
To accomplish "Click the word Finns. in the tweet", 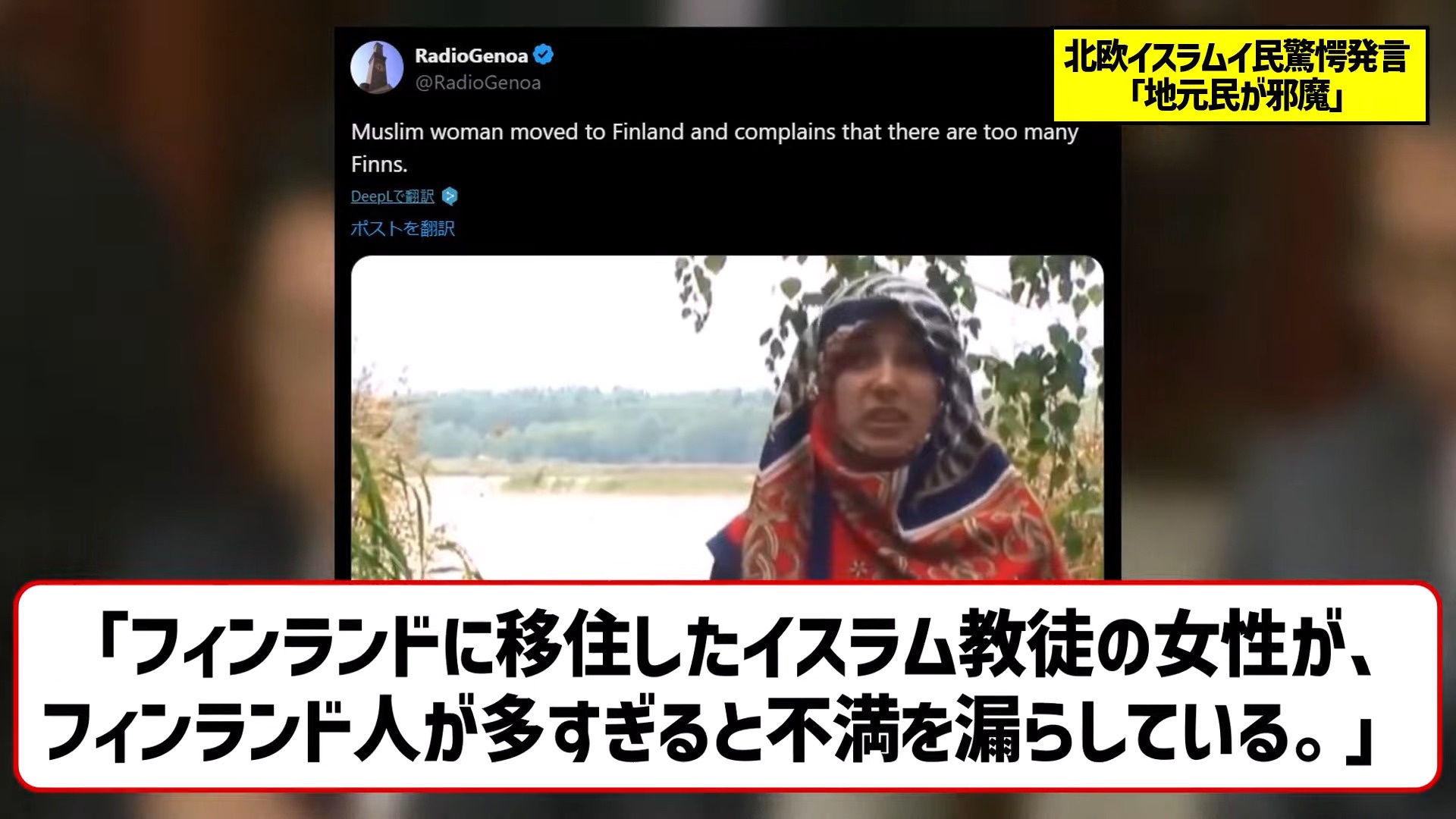I will pyautogui.click(x=379, y=164).
